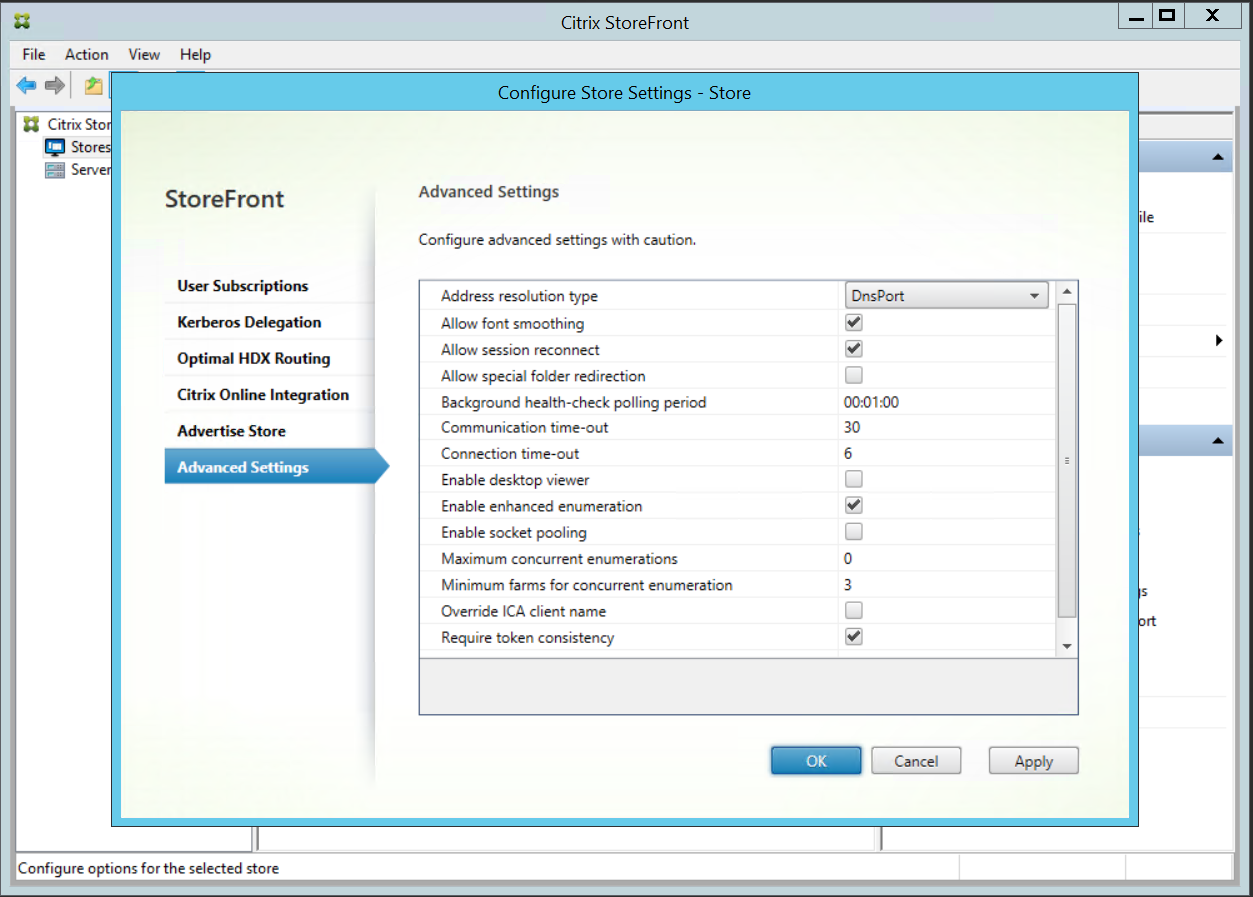Uncheck Require token consistency
The width and height of the screenshot is (1253, 897).
[x=853, y=637]
